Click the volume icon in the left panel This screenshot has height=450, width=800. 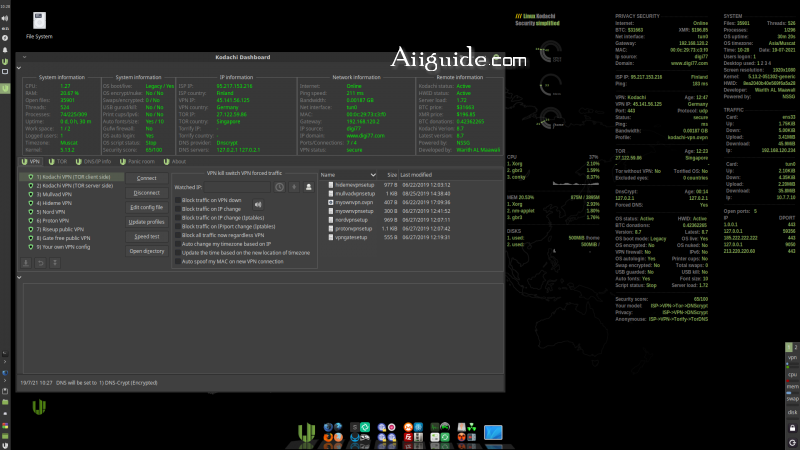pos(5,18)
